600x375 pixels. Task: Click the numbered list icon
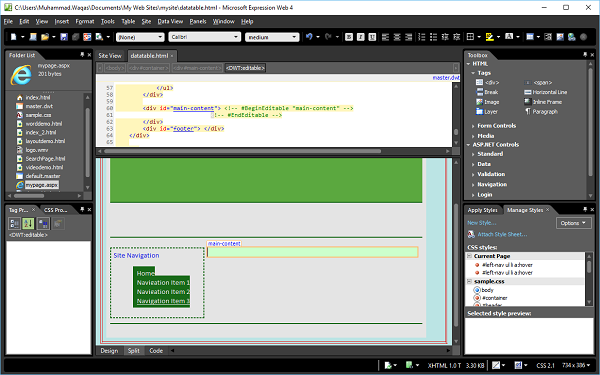(x=422, y=37)
